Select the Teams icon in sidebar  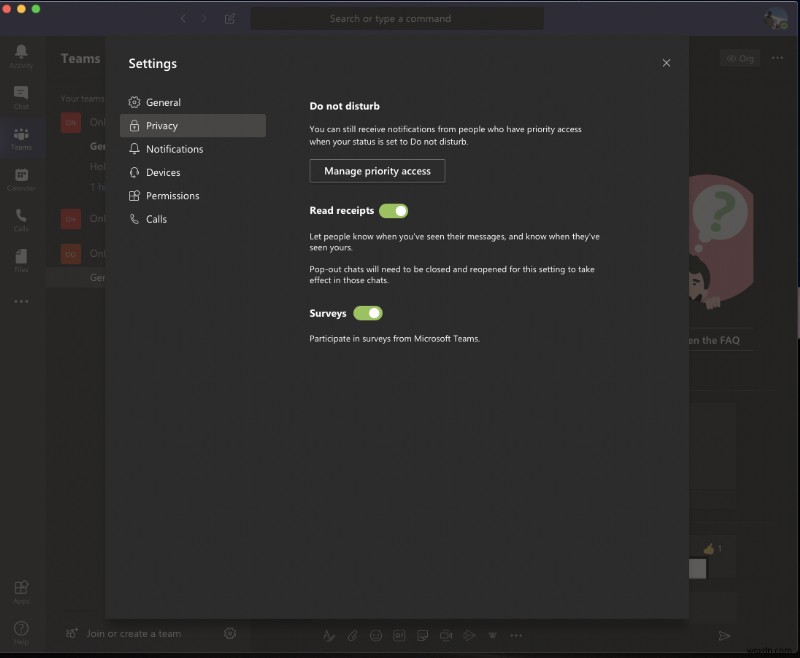(x=21, y=139)
